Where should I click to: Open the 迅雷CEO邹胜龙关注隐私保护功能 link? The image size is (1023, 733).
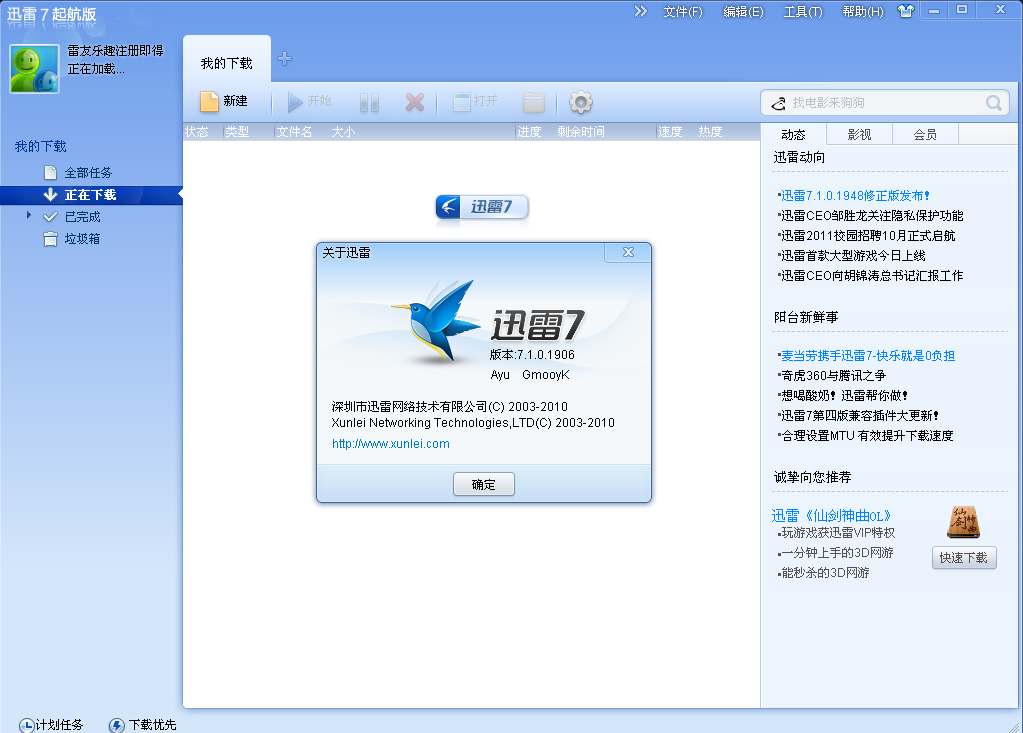point(871,215)
